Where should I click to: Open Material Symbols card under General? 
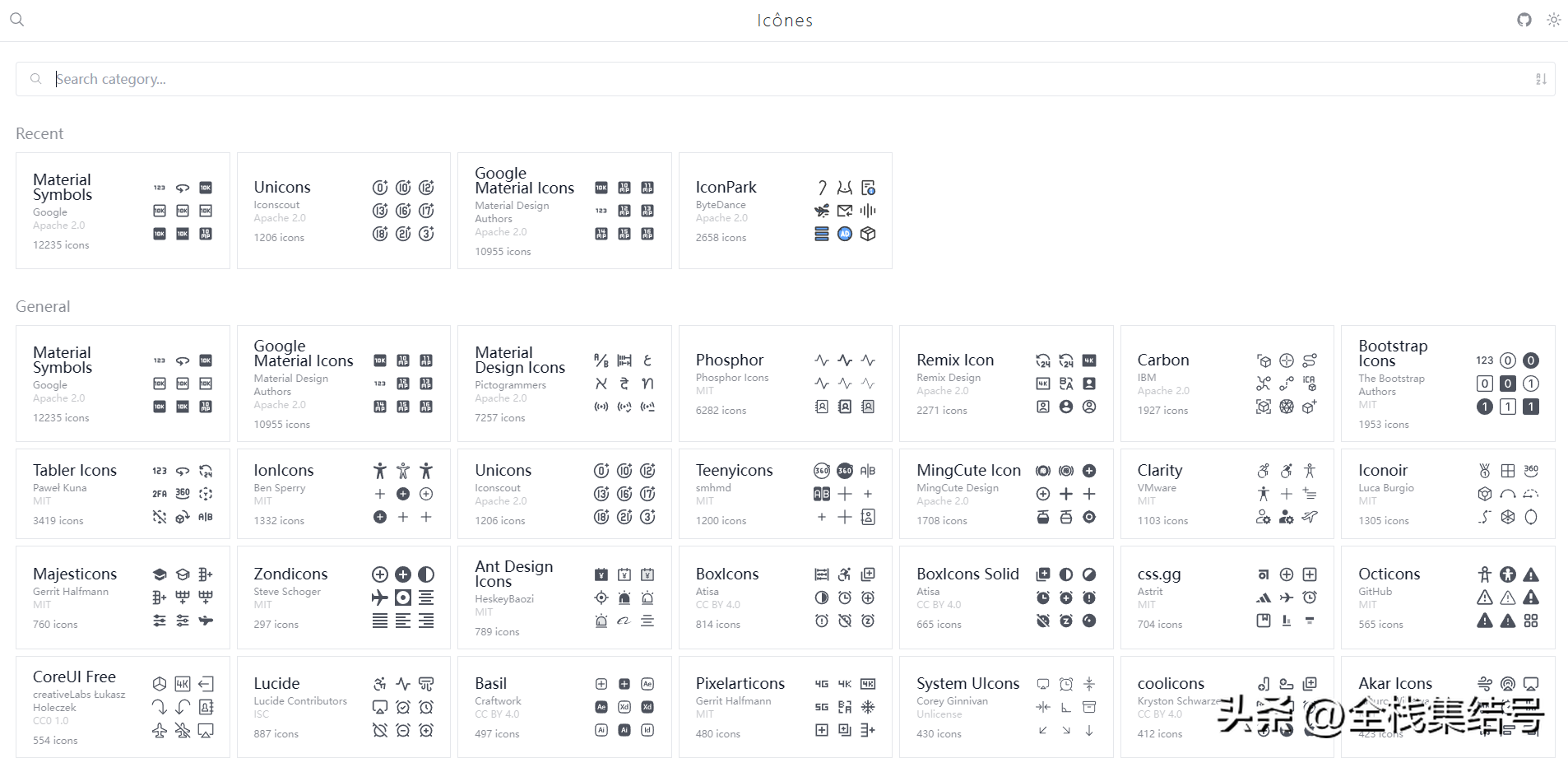click(123, 384)
